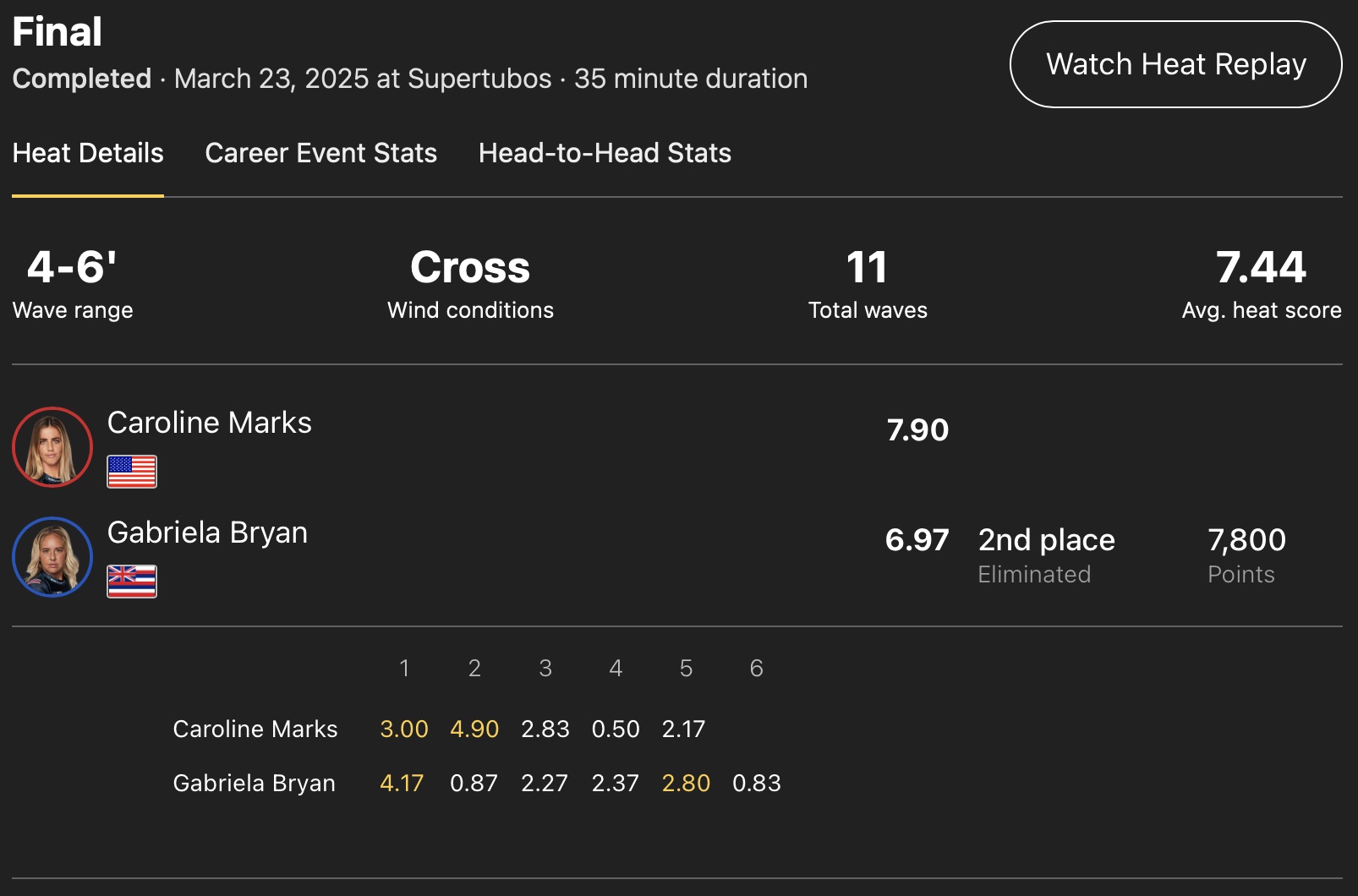Select Caroline Marks' 4.90 wave score
This screenshot has height=896, width=1358.
(x=474, y=729)
